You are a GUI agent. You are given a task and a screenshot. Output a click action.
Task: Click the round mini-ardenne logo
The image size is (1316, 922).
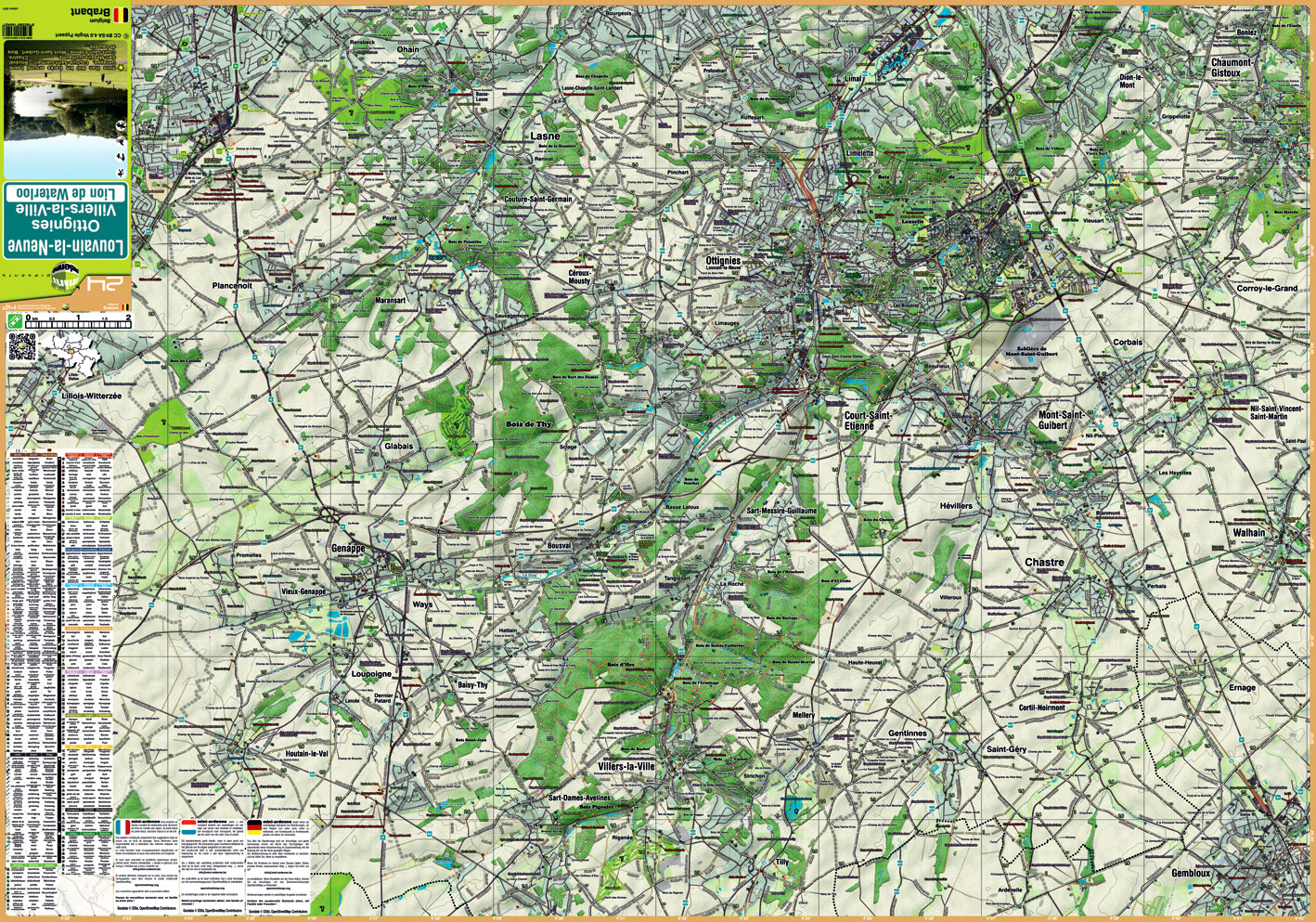[66, 277]
